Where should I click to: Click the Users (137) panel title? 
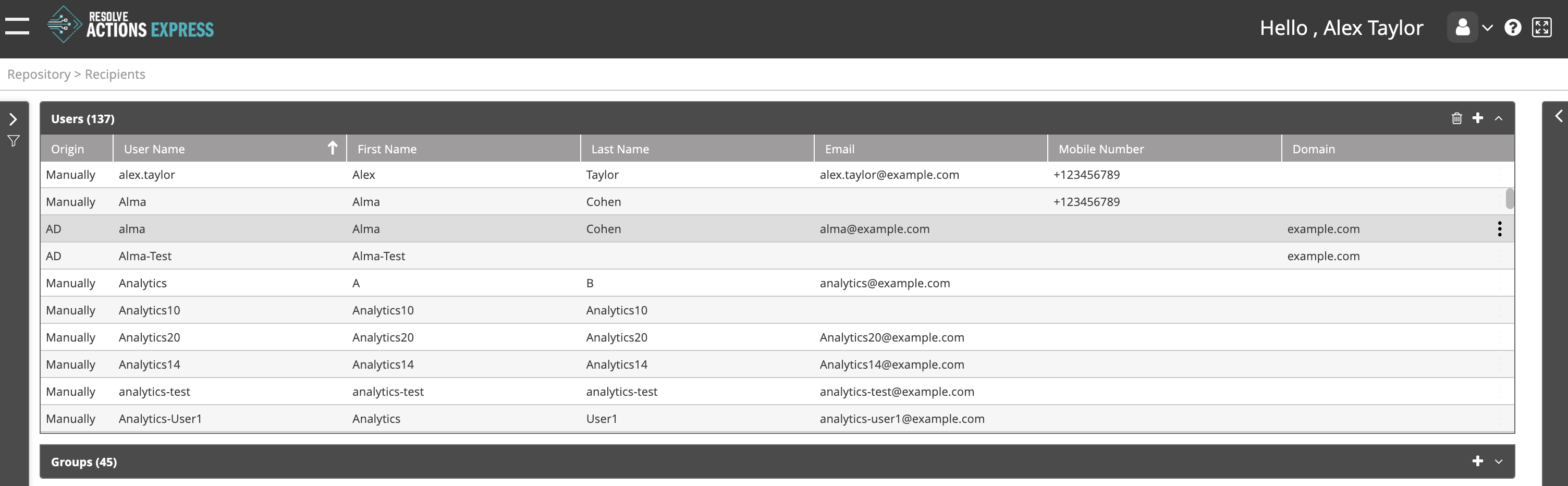pyautogui.click(x=83, y=119)
